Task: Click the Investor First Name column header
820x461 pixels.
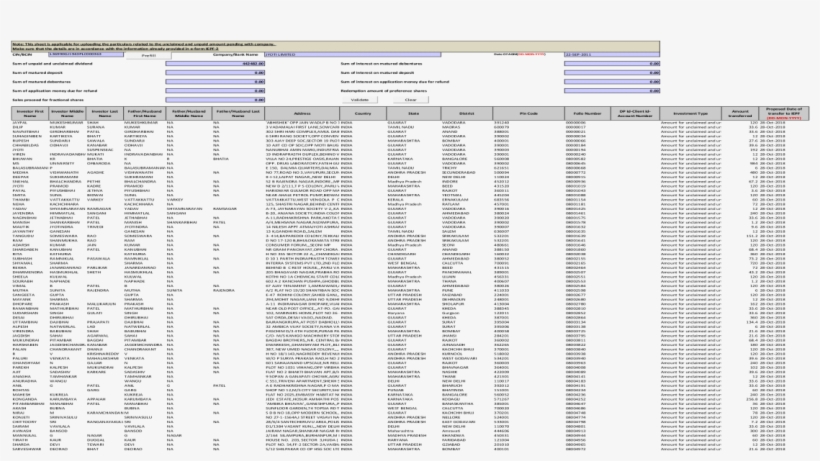Action: (x=30, y=113)
